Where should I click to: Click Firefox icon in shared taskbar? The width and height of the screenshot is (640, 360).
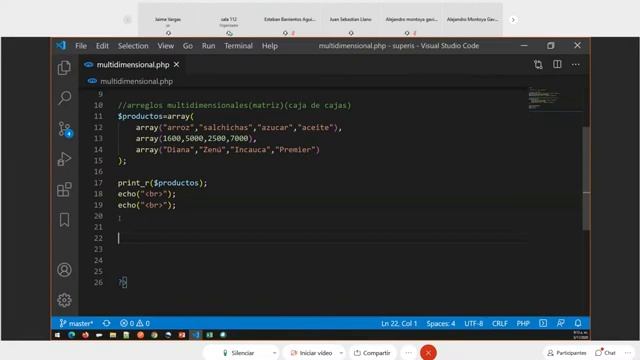point(85,335)
